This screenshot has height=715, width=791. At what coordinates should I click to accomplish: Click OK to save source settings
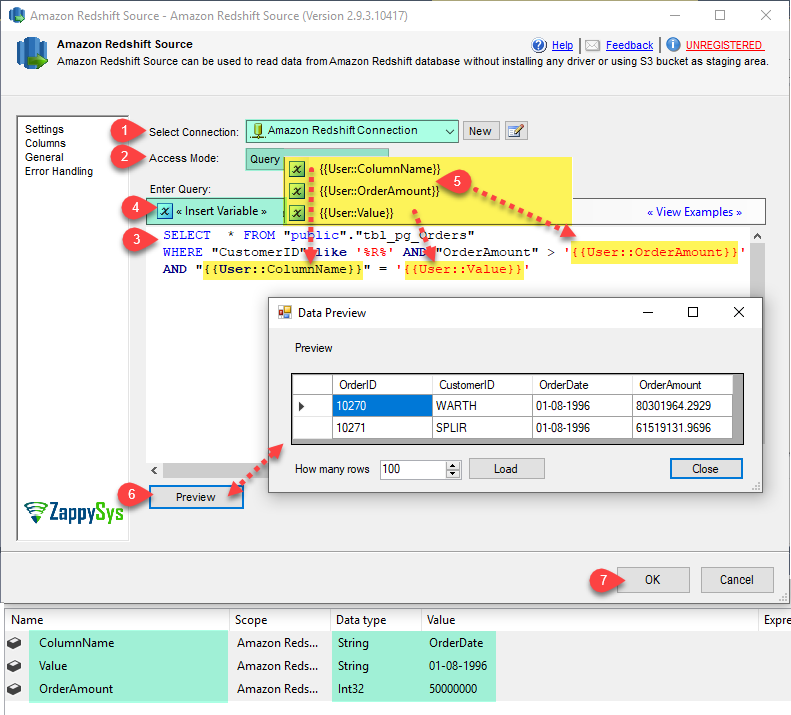point(653,580)
